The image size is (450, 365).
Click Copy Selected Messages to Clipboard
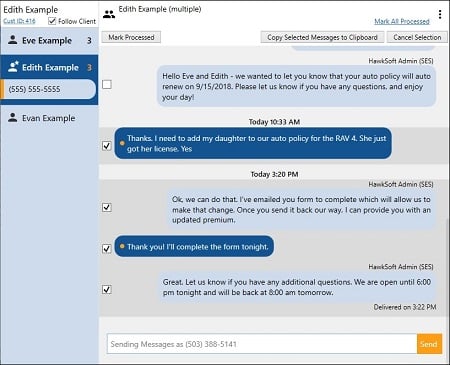(322, 37)
